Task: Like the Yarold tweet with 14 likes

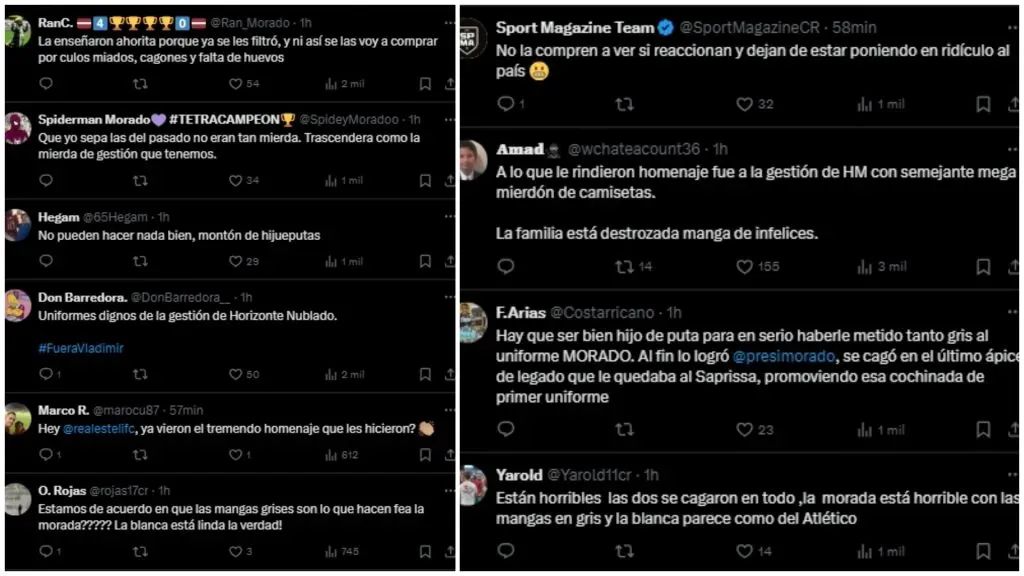Action: click(744, 551)
